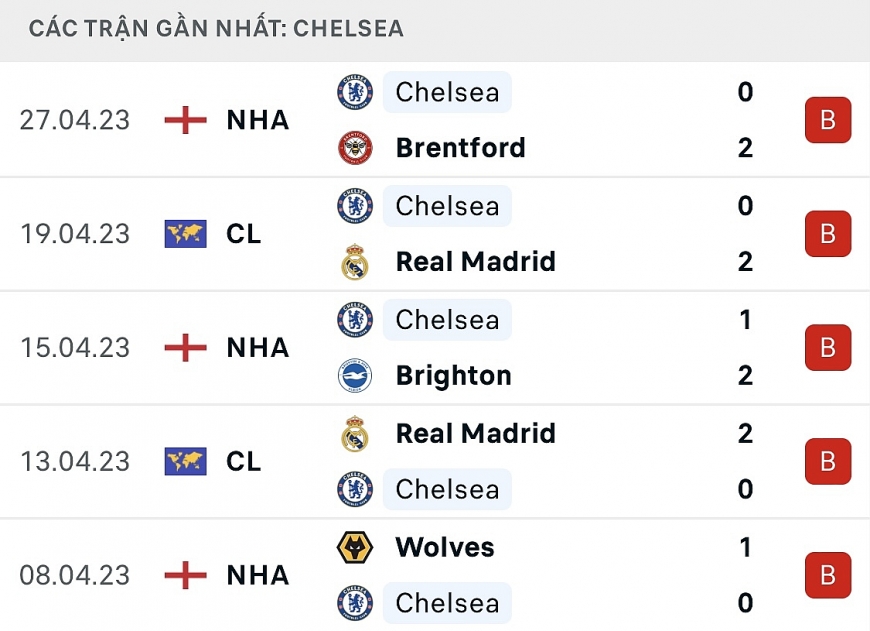This screenshot has height=631, width=870.
Task: Click the Champions League icon next to 13.04.23
Action: coord(185,462)
